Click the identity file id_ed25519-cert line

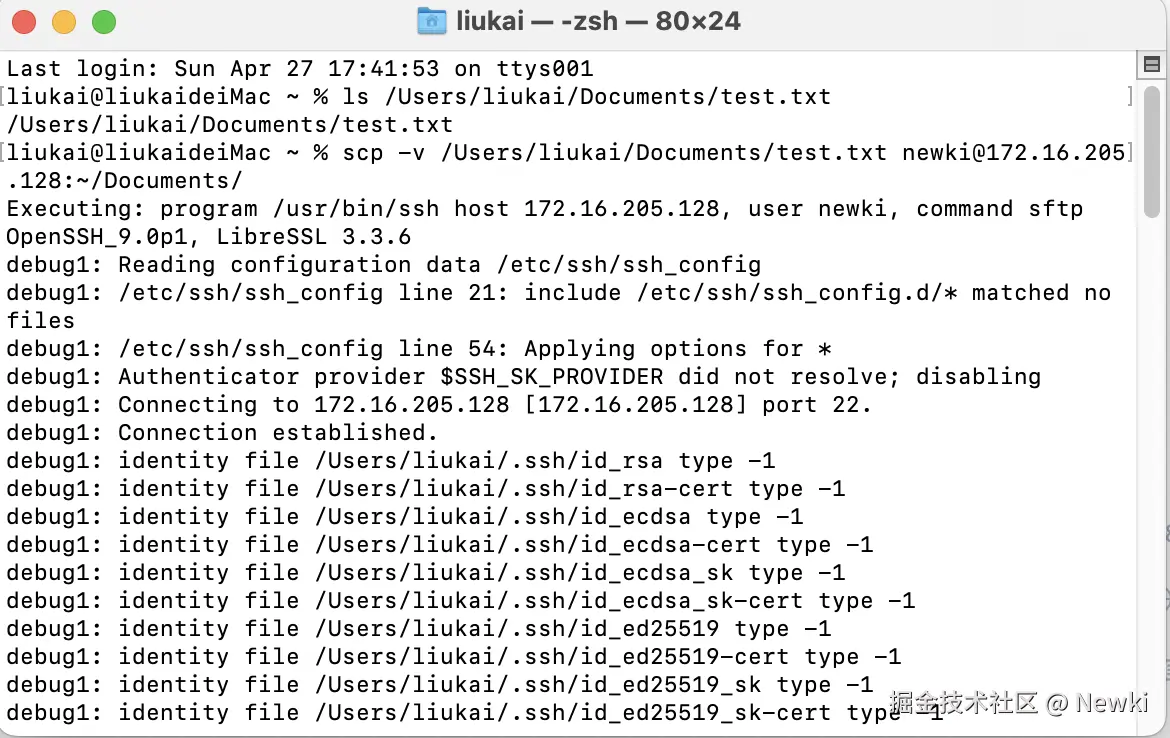(x=454, y=657)
